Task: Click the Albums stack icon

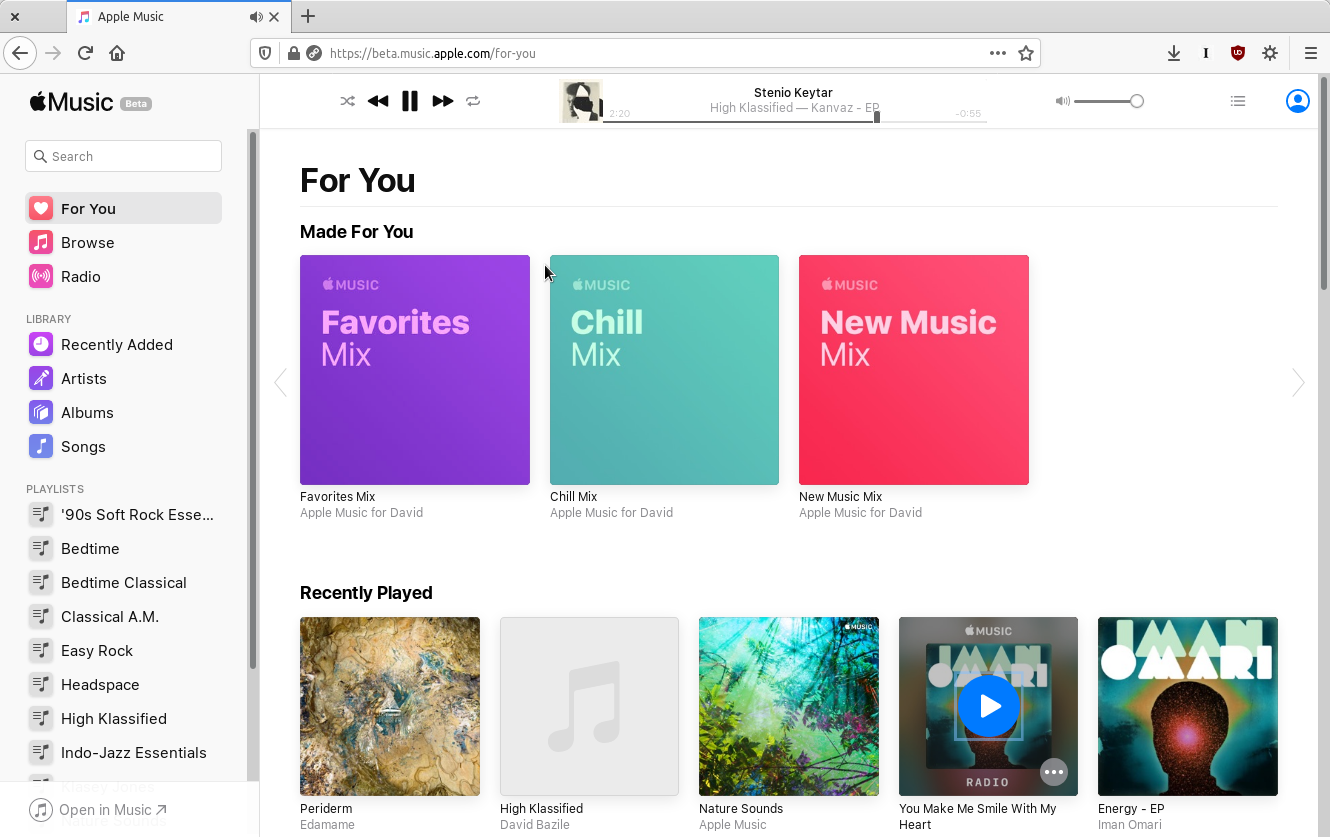Action: (x=40, y=412)
